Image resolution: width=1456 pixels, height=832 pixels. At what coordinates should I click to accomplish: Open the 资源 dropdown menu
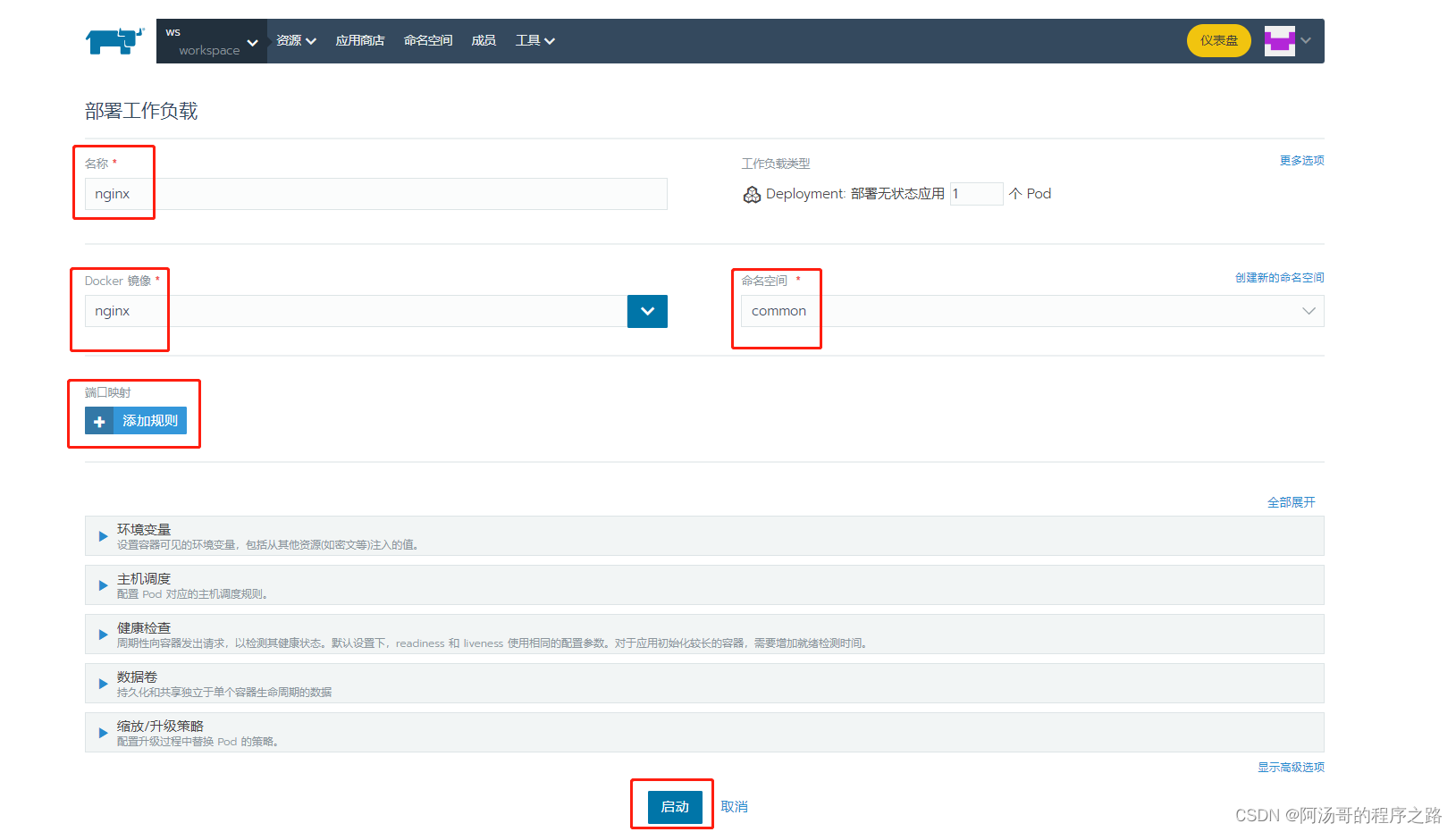point(296,41)
